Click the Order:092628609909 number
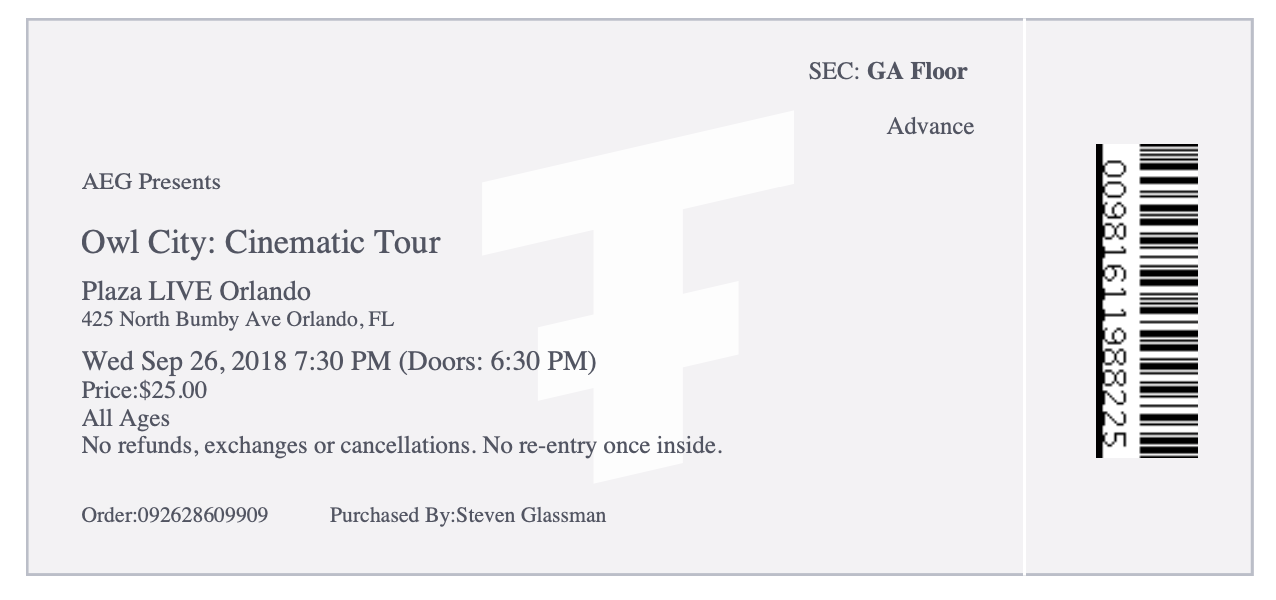The width and height of the screenshot is (1276, 600). pos(174,516)
